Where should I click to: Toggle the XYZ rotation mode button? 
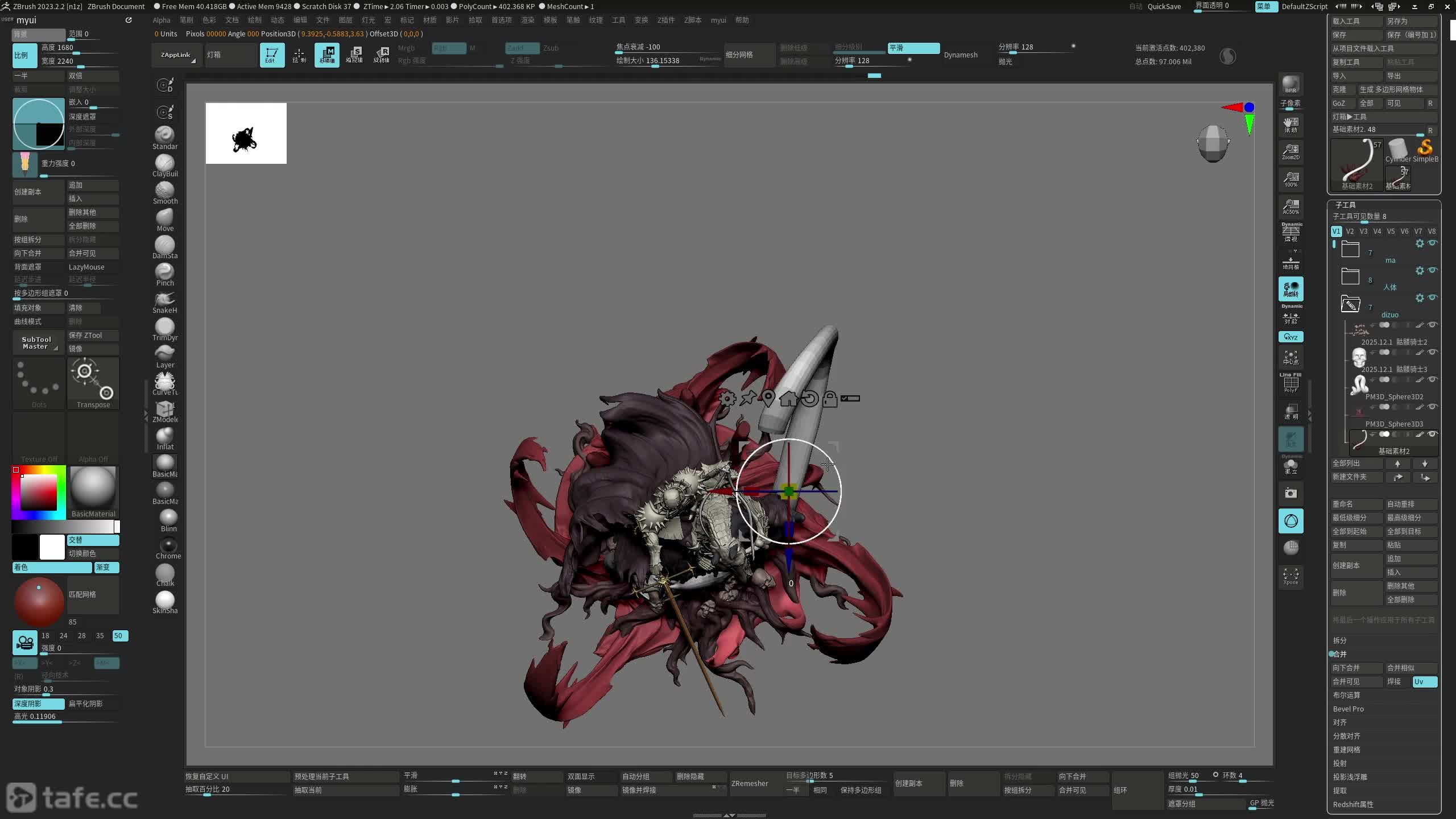pos(1290,337)
